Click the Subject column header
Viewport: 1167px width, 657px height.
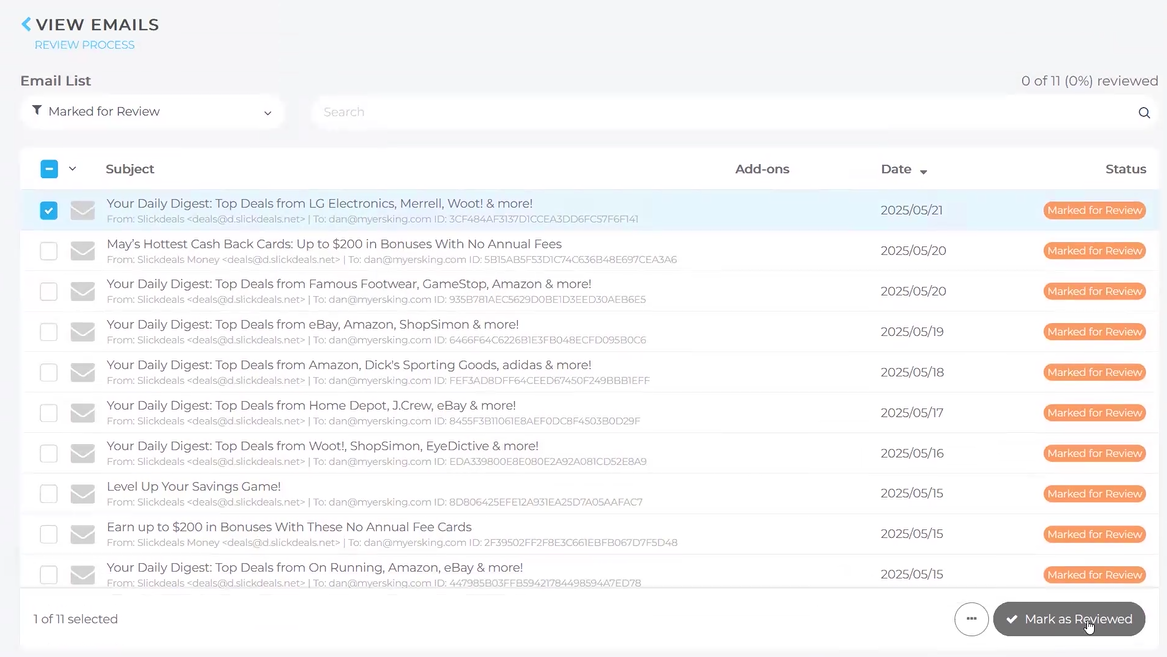pos(130,169)
